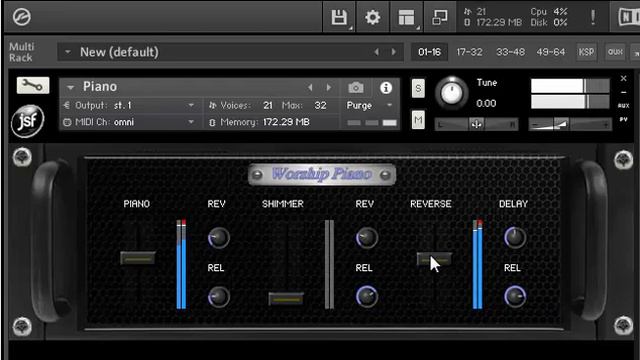Click the piano REL knob
The image size is (640, 360).
tap(218, 297)
